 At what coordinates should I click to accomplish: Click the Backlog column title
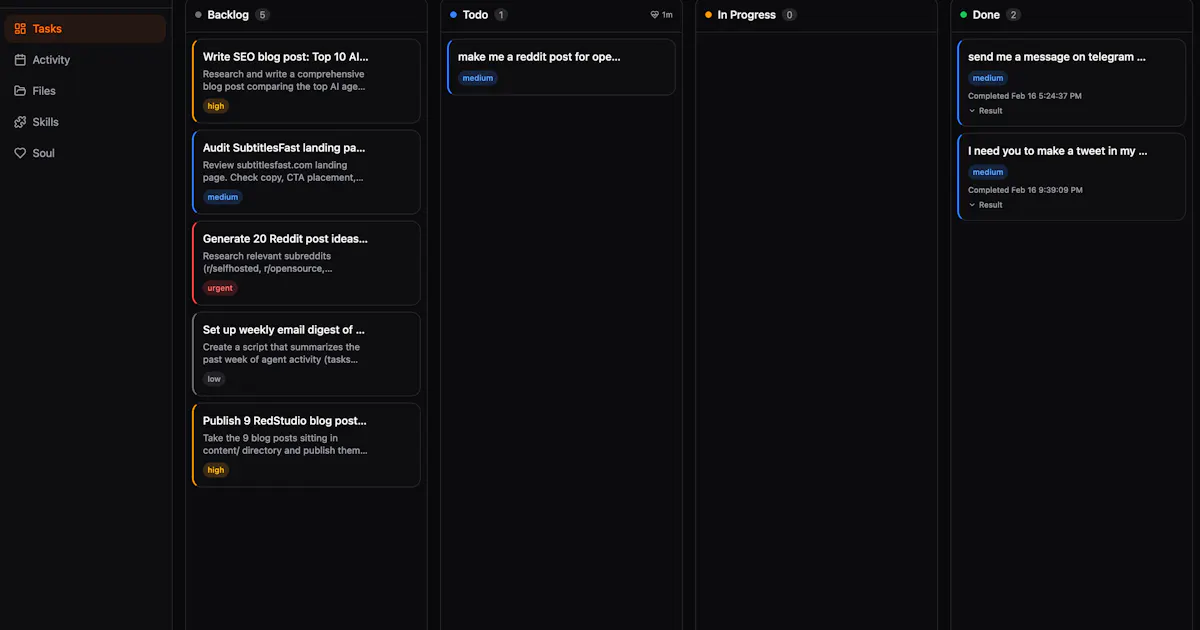[x=228, y=15]
